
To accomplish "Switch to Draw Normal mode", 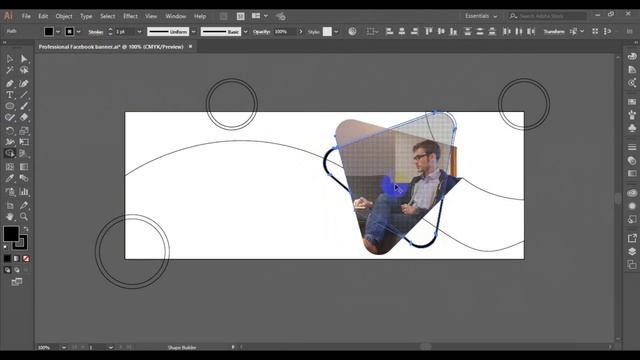I will (7, 270).
